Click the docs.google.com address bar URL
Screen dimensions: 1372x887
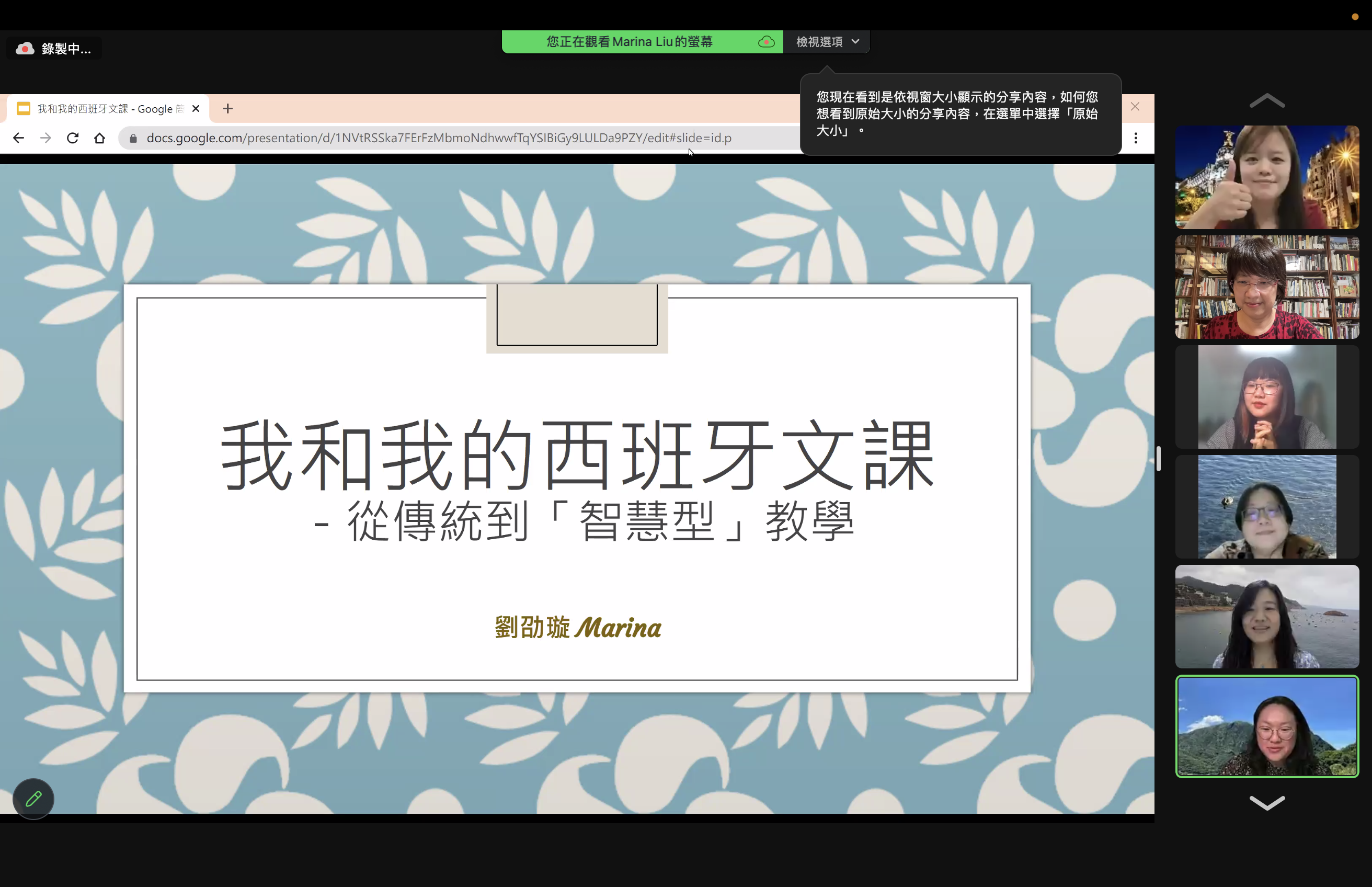pyautogui.click(x=439, y=138)
